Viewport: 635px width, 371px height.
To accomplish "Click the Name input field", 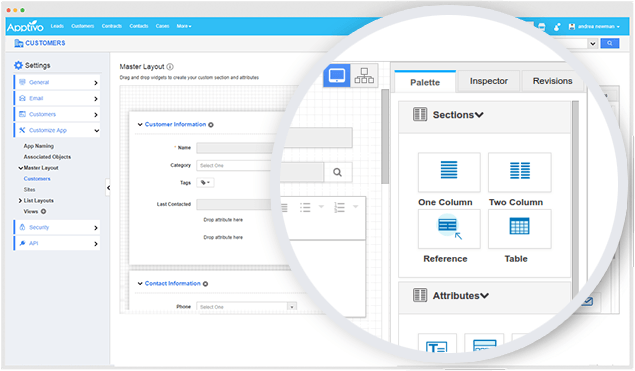I will point(235,148).
